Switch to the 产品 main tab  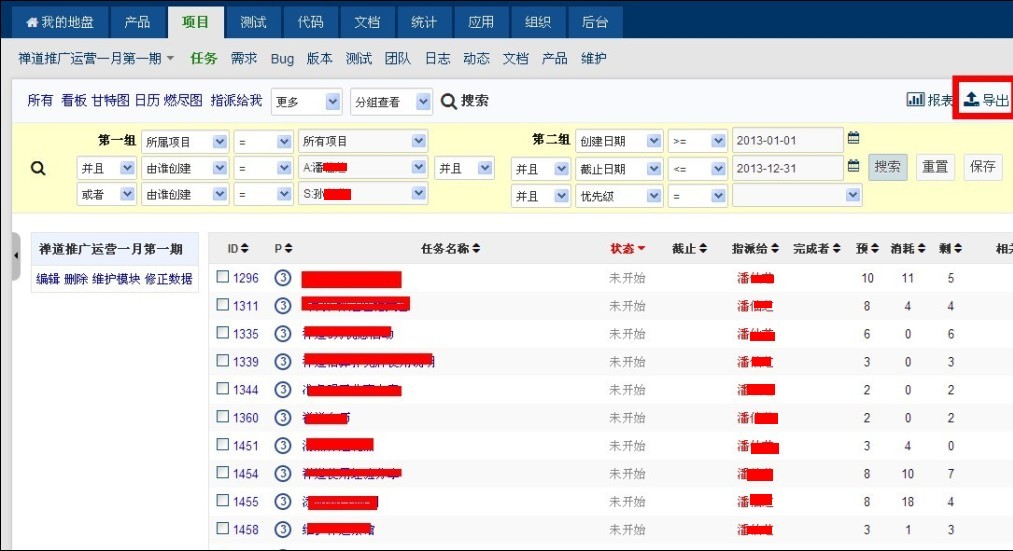(x=137, y=22)
